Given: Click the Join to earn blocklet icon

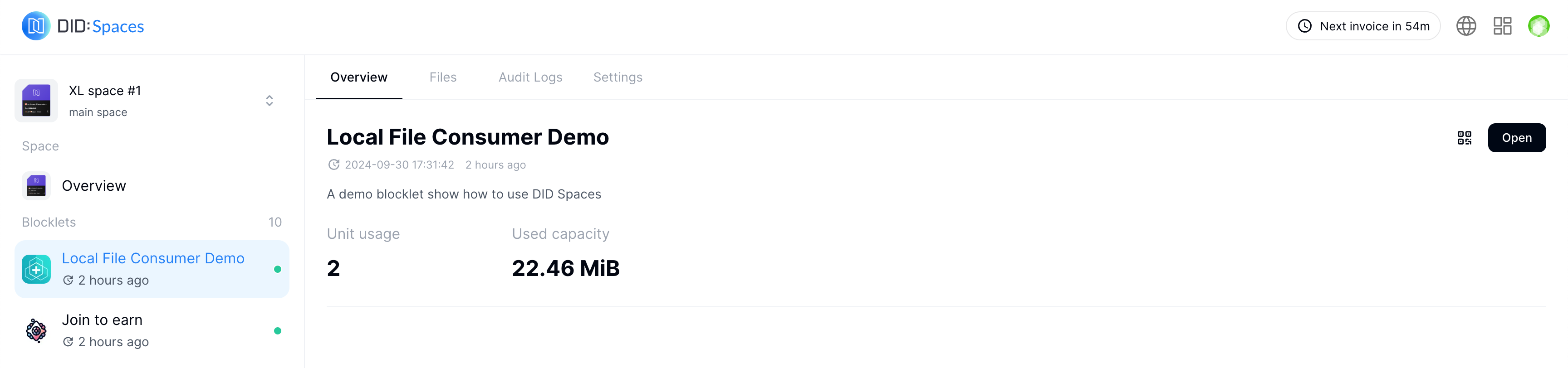Looking at the screenshot, I should pyautogui.click(x=36, y=331).
